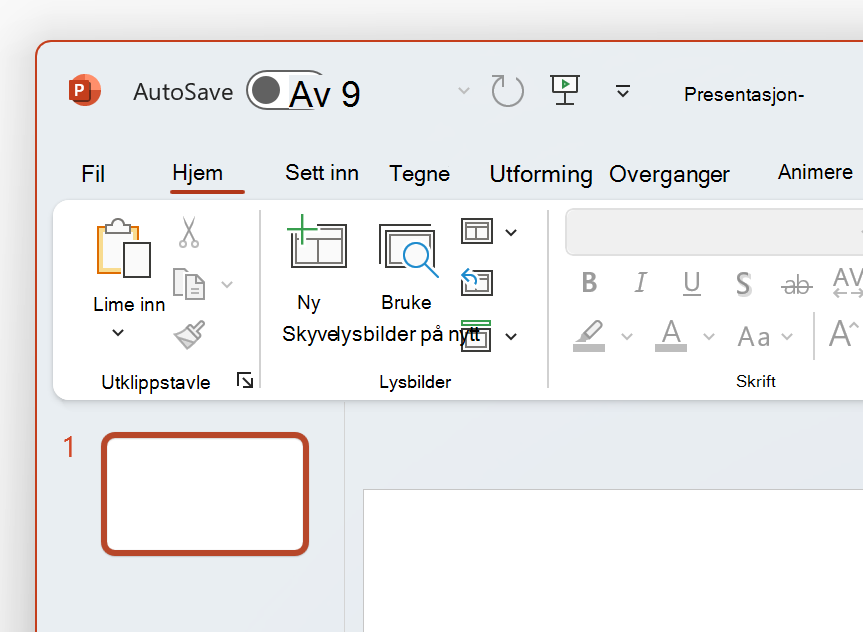Click Increase Font Size icon
Screen dimensions: 863x632
(x=844, y=333)
